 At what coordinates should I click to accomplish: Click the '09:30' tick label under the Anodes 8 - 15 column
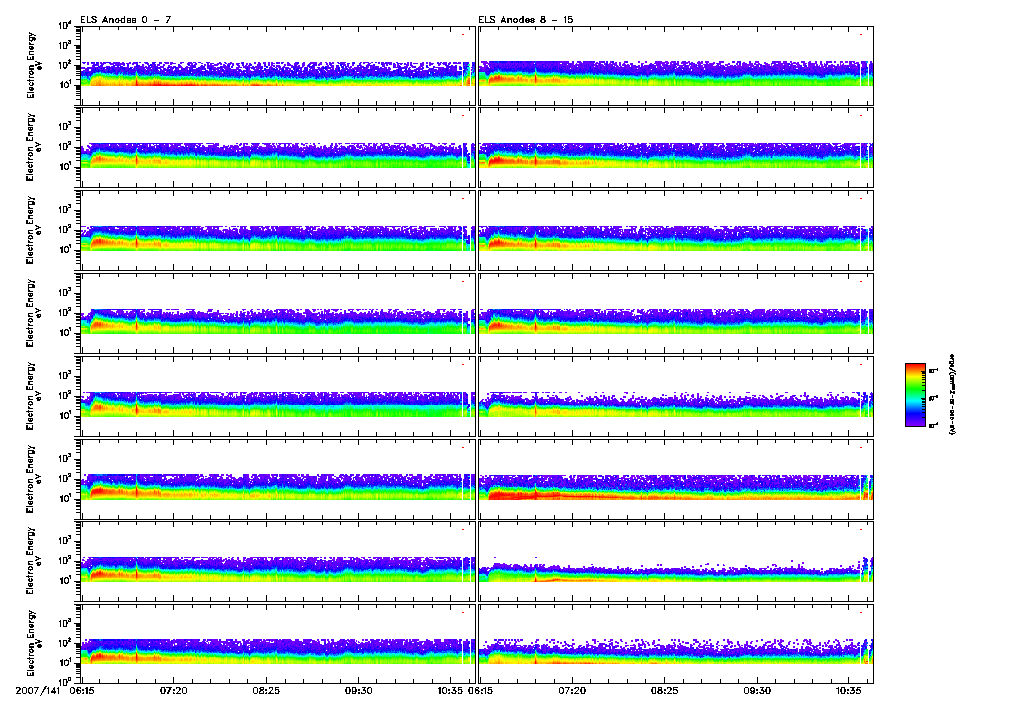(x=757, y=690)
